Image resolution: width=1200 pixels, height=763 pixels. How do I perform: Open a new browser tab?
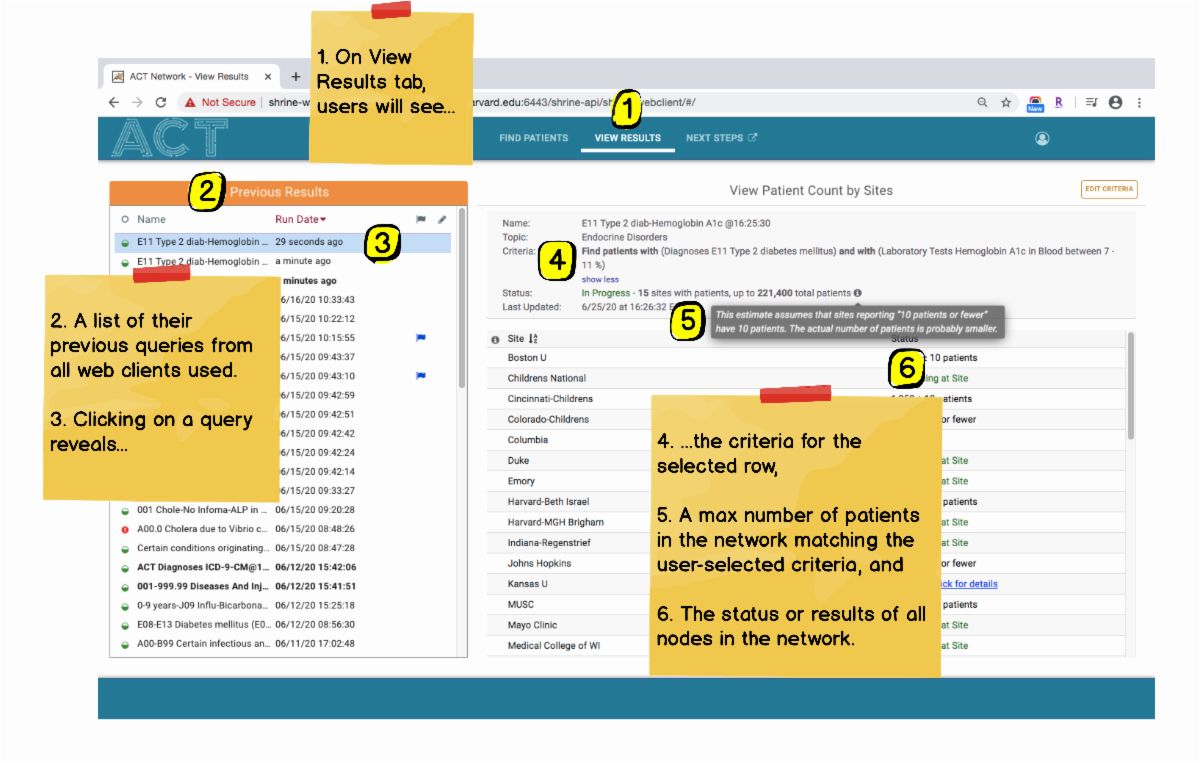(x=296, y=76)
